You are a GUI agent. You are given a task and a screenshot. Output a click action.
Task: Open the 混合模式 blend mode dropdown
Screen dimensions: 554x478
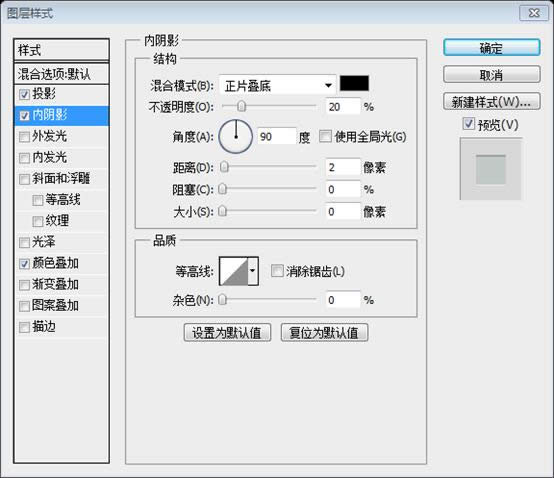pyautogui.click(x=277, y=85)
